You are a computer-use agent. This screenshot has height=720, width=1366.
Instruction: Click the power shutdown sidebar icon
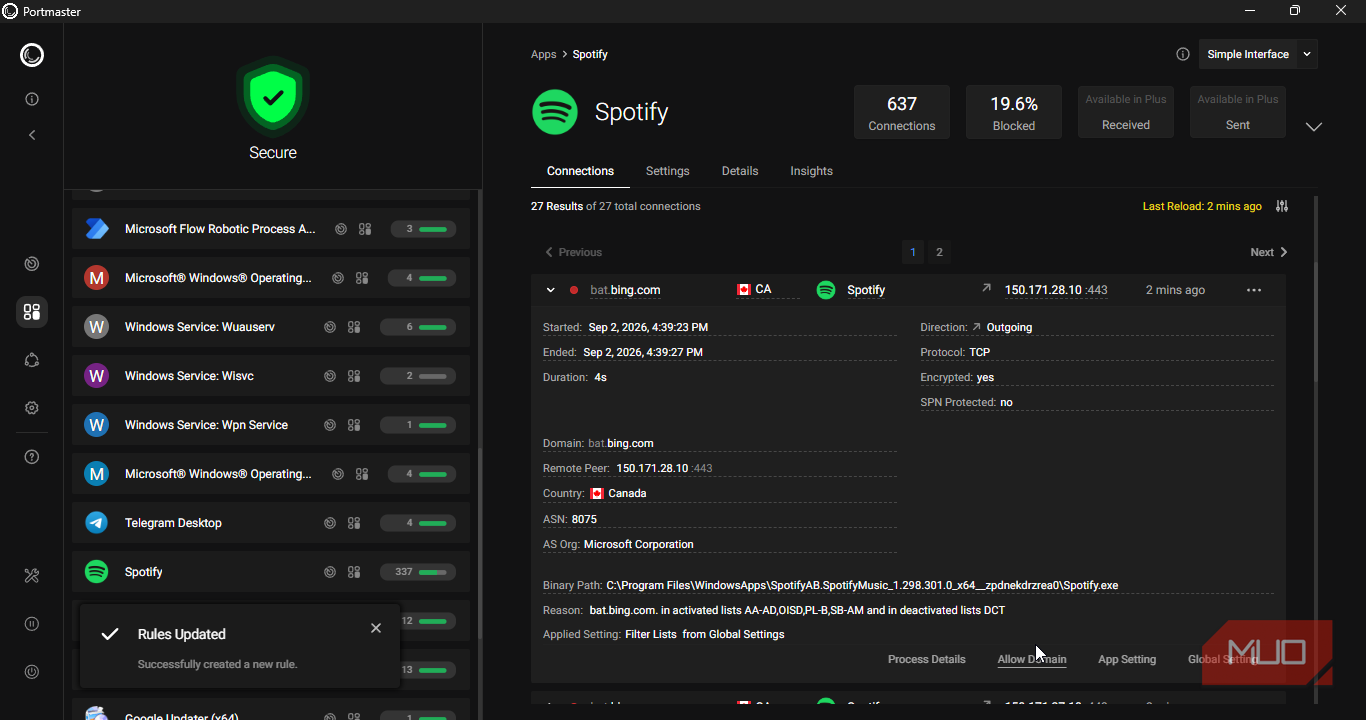[32, 672]
